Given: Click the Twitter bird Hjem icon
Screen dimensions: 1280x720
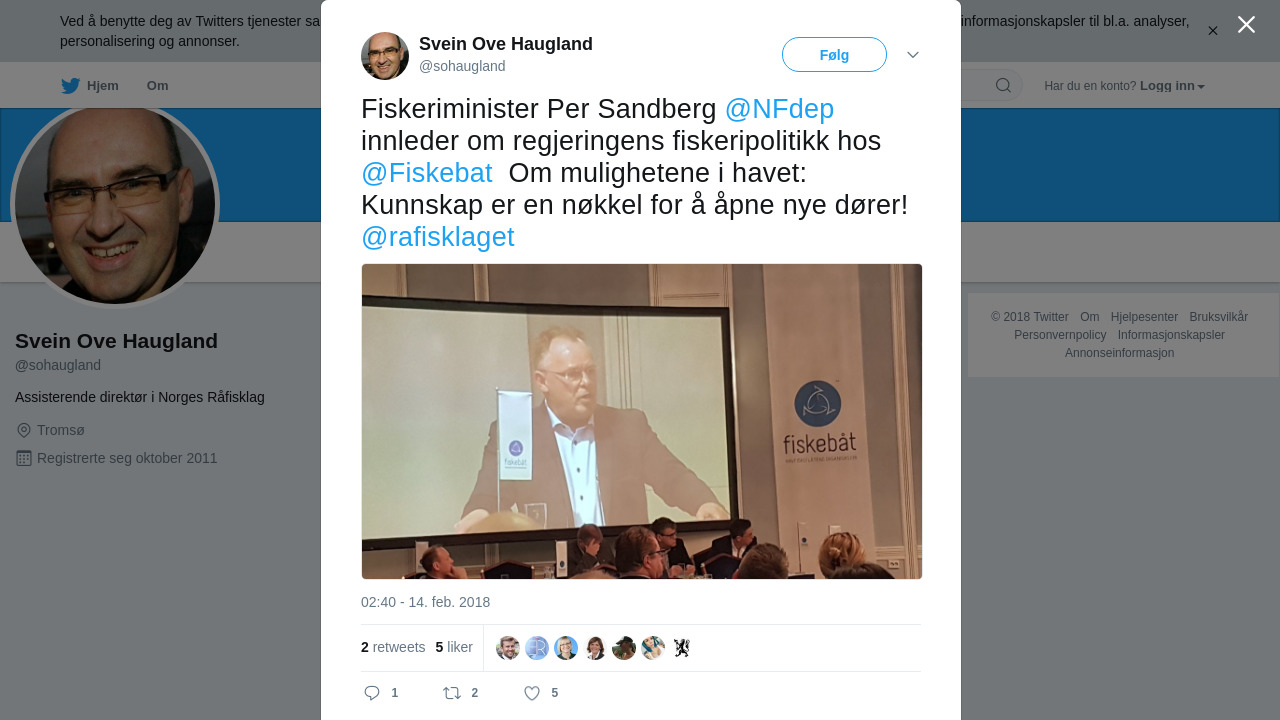Looking at the screenshot, I should point(70,86).
